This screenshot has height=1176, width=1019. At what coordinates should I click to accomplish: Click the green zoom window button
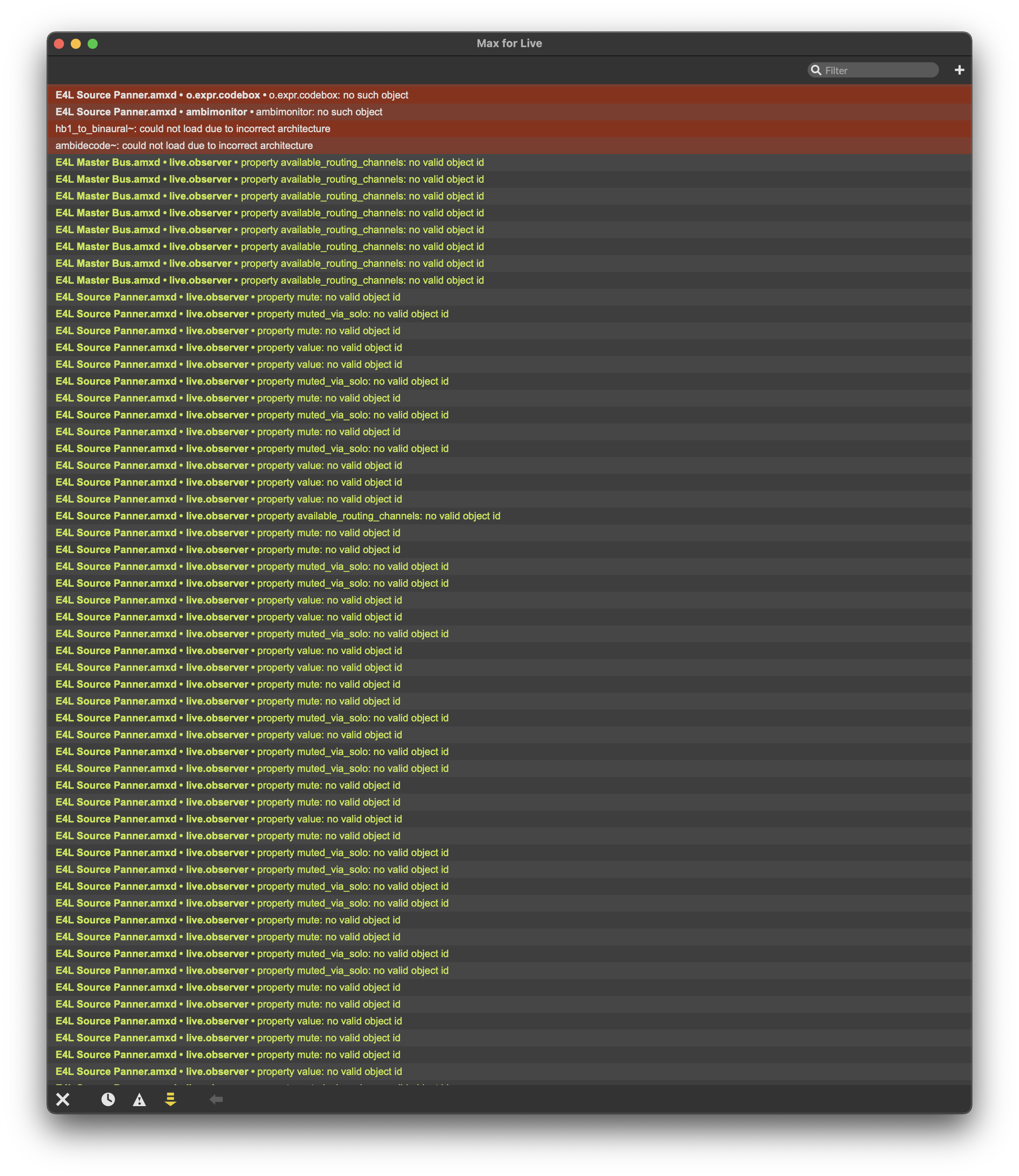[93, 44]
